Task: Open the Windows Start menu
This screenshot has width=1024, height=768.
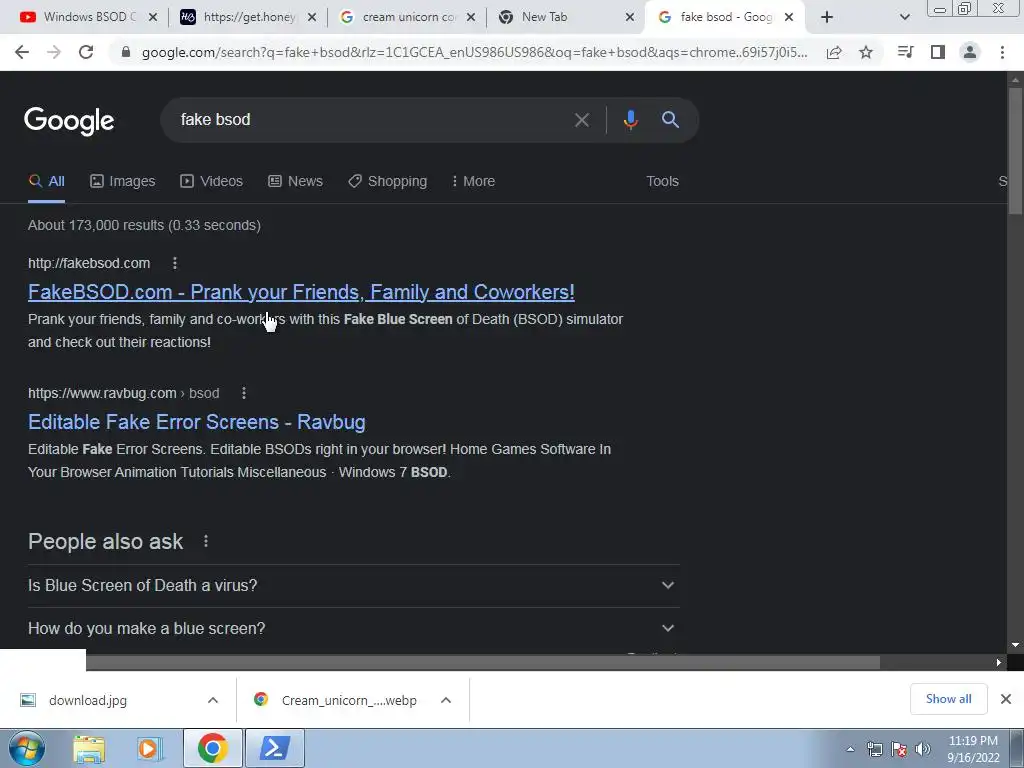Action: point(26,748)
